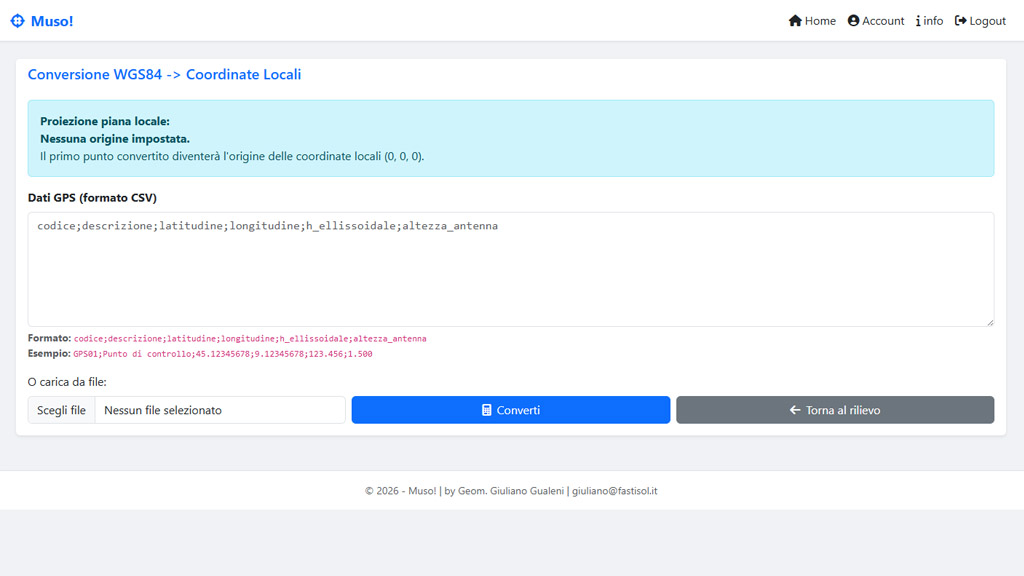Image resolution: width=1024 pixels, height=576 pixels.
Task: Click the footer "© 2026 - Muso!" text
Action: click(x=400, y=491)
